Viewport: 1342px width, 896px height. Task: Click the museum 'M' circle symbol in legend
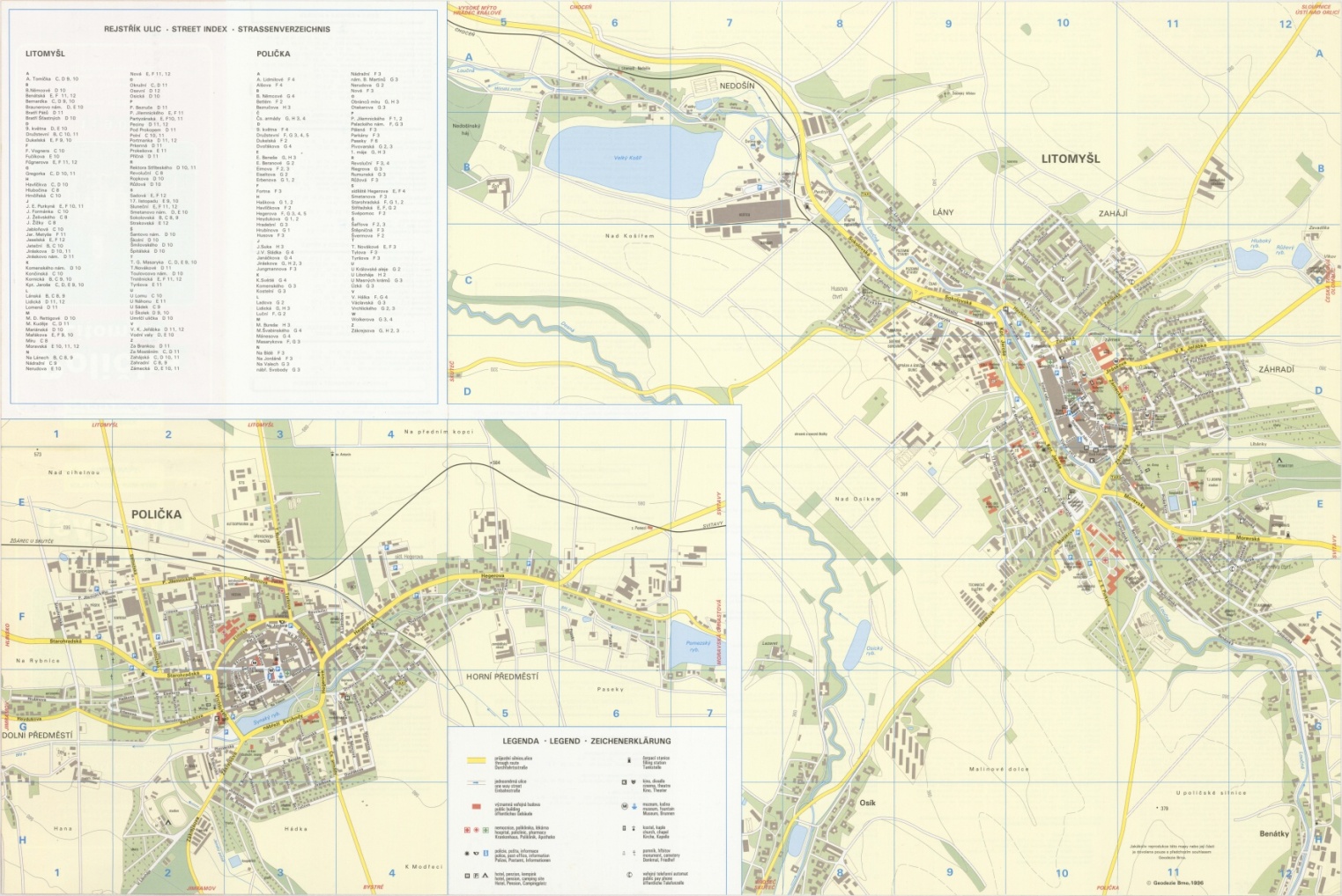(625, 806)
